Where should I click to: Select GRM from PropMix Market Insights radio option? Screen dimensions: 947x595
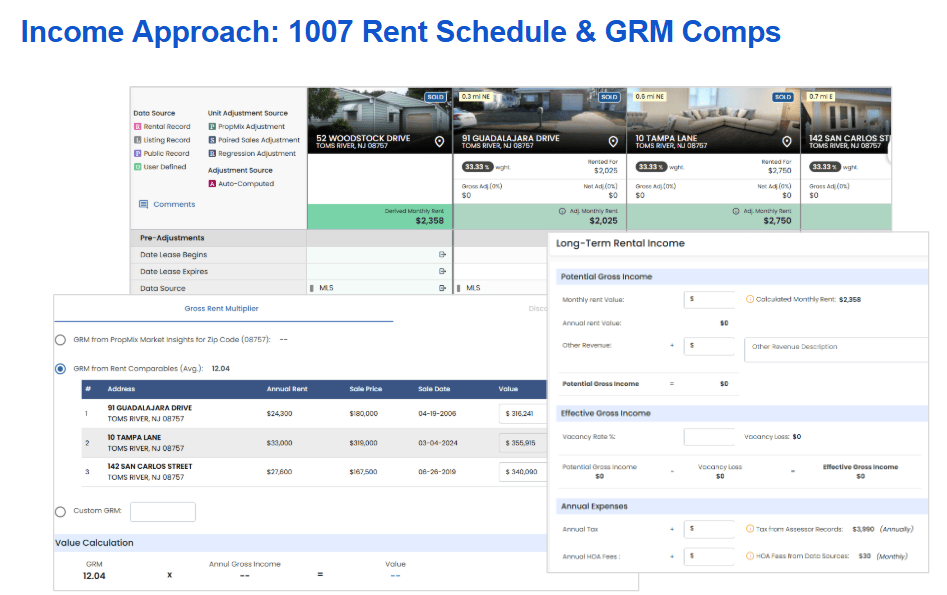coord(61,340)
